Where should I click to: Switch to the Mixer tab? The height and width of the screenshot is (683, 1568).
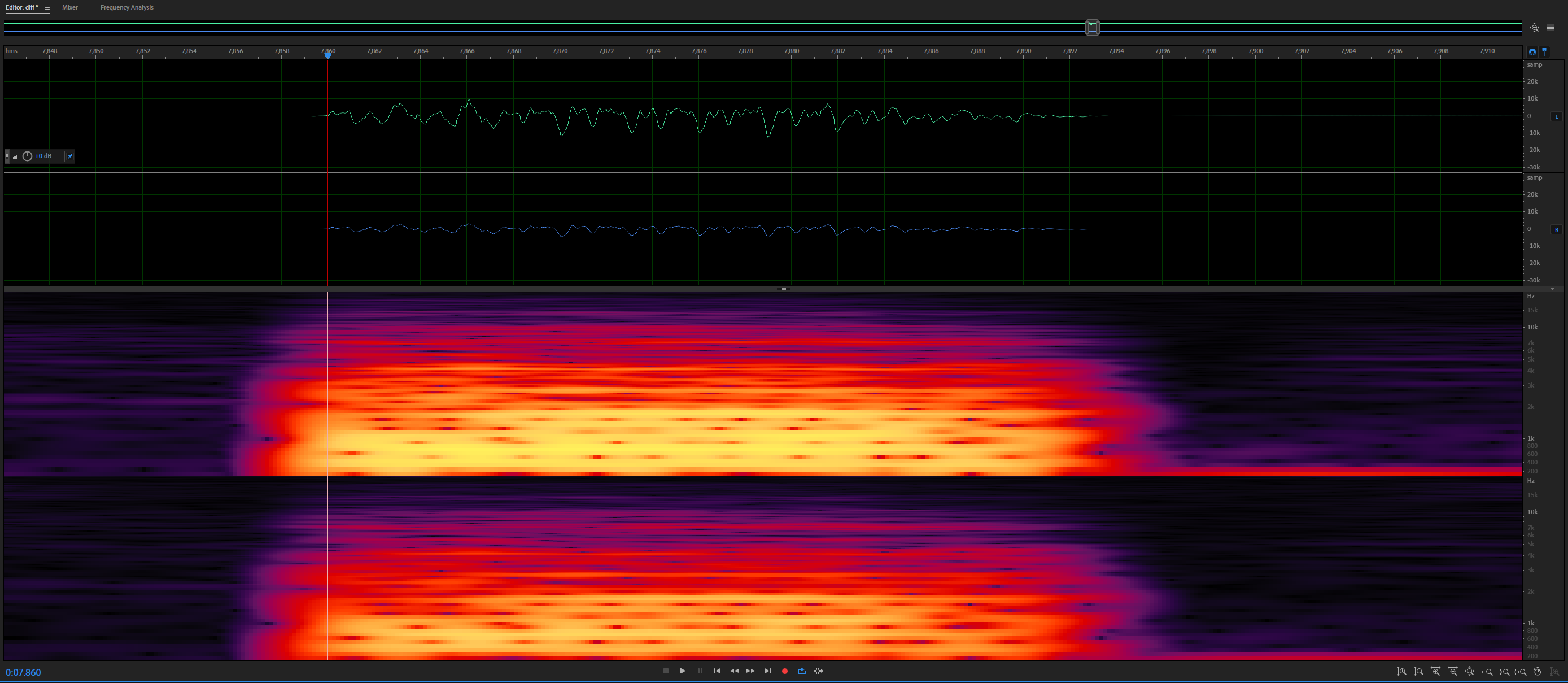click(70, 8)
